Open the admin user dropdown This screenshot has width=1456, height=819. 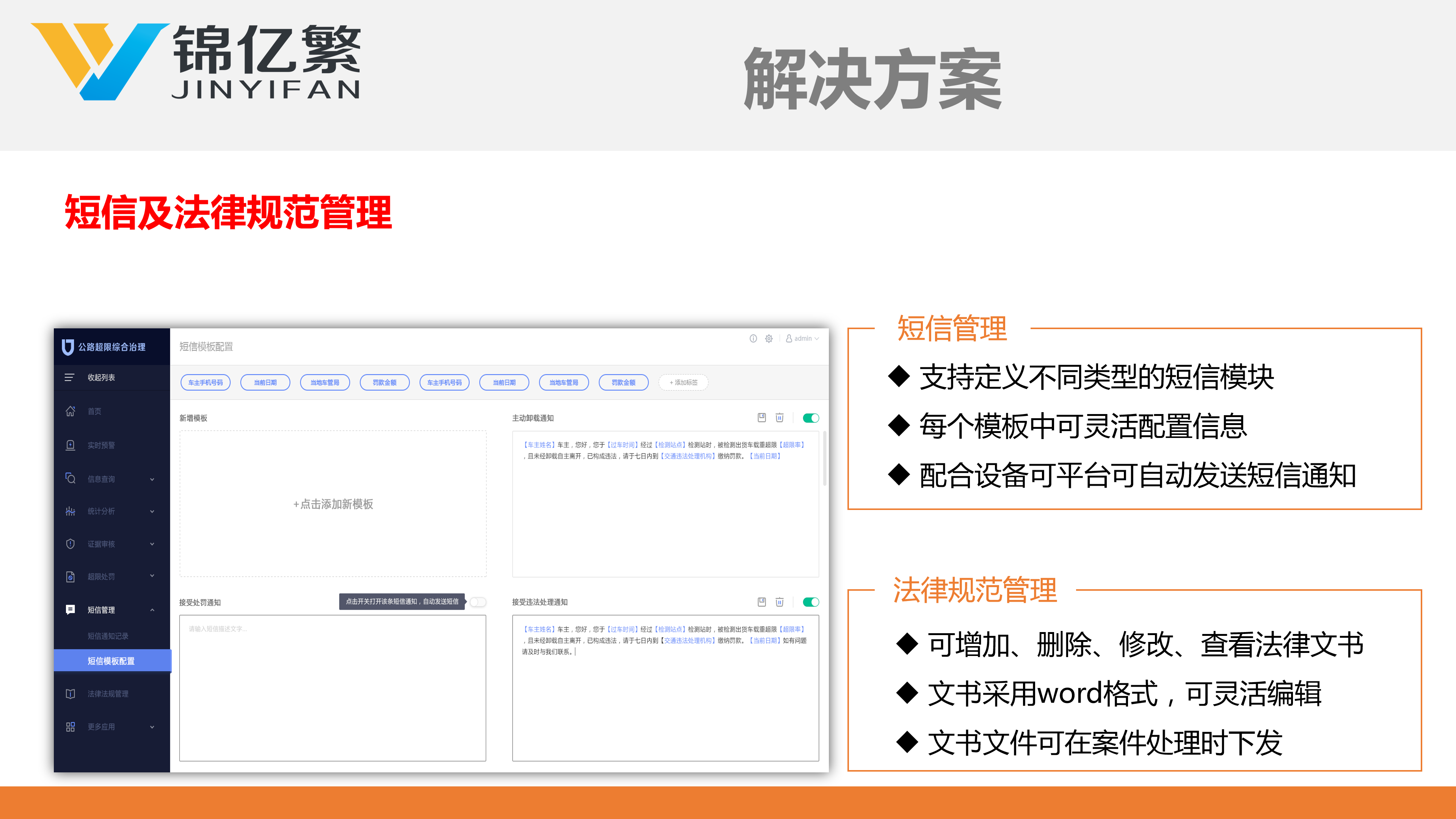pyautogui.click(x=803, y=339)
